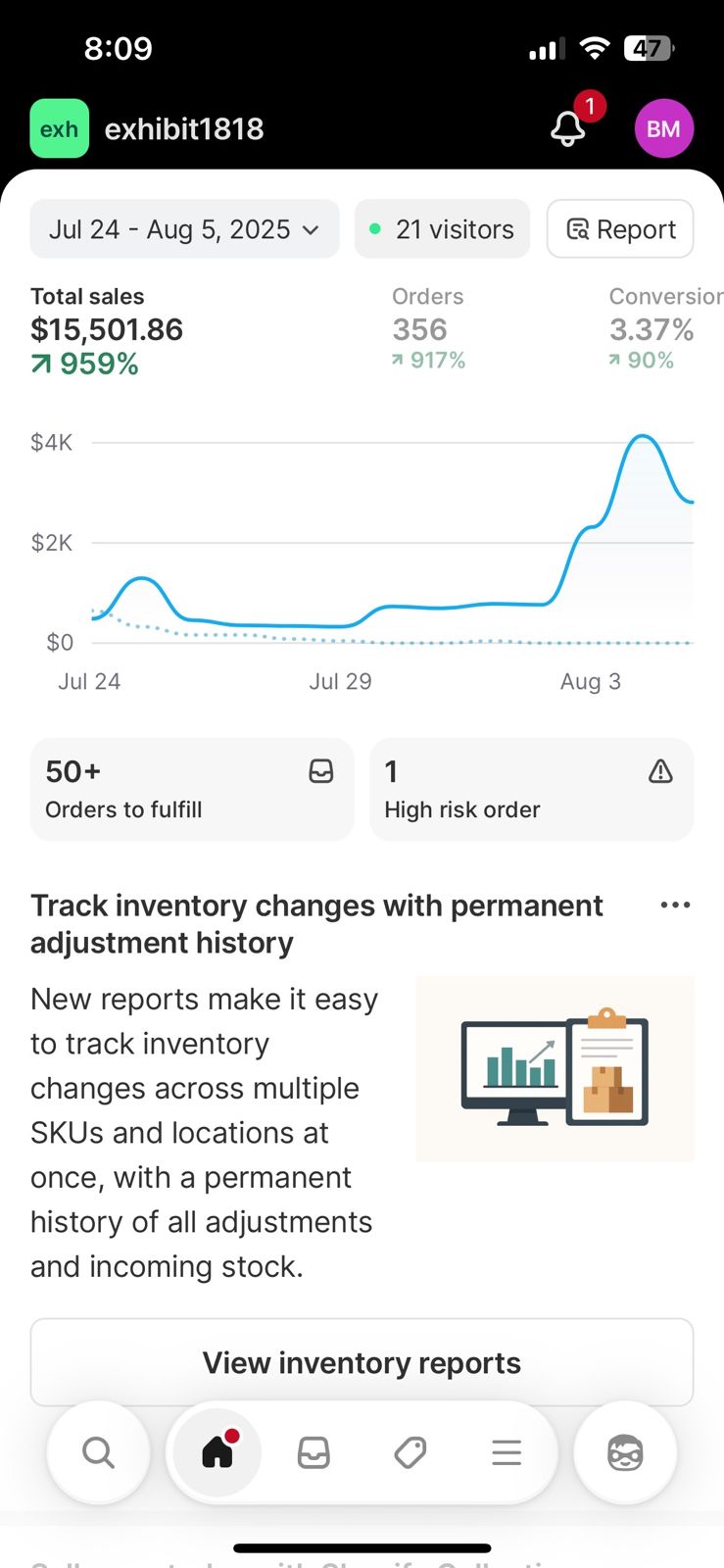724x1568 pixels.
Task: Open the 50+ Orders to fulfill card
Action: coord(191,790)
